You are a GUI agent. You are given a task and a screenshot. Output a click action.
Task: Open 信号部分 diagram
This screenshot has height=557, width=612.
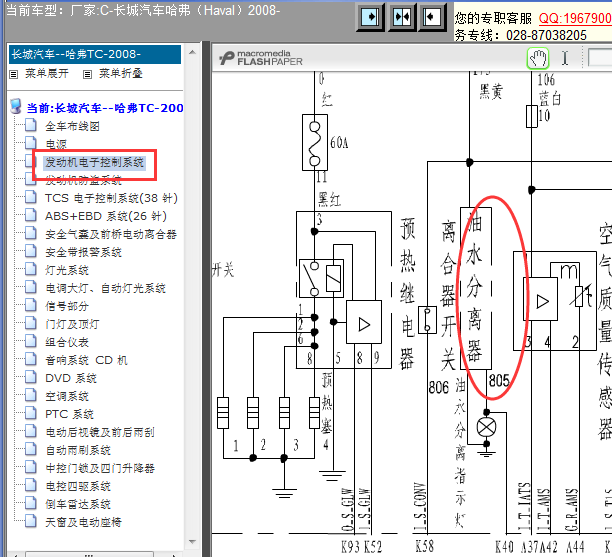point(67,306)
